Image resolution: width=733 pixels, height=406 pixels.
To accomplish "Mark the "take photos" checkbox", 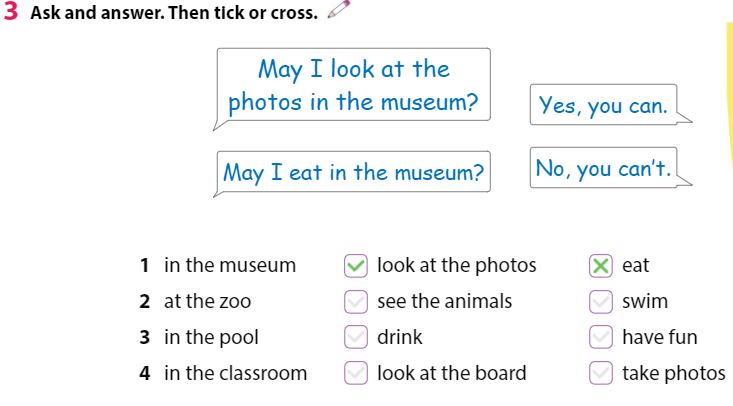I will [x=600, y=374].
